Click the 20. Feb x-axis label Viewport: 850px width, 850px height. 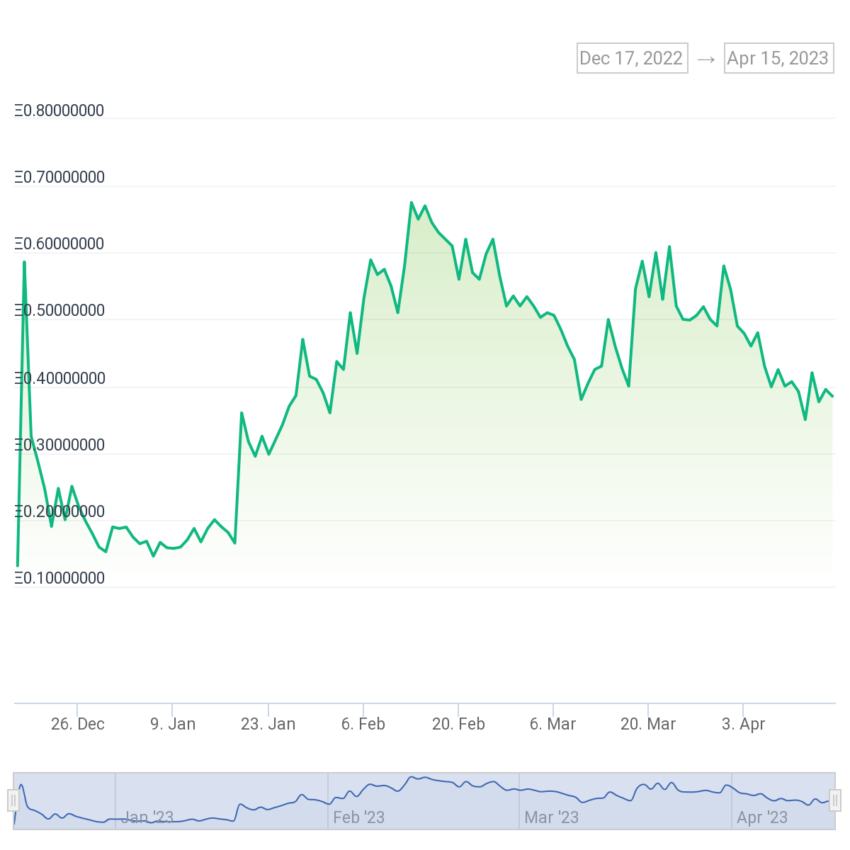pos(459,724)
